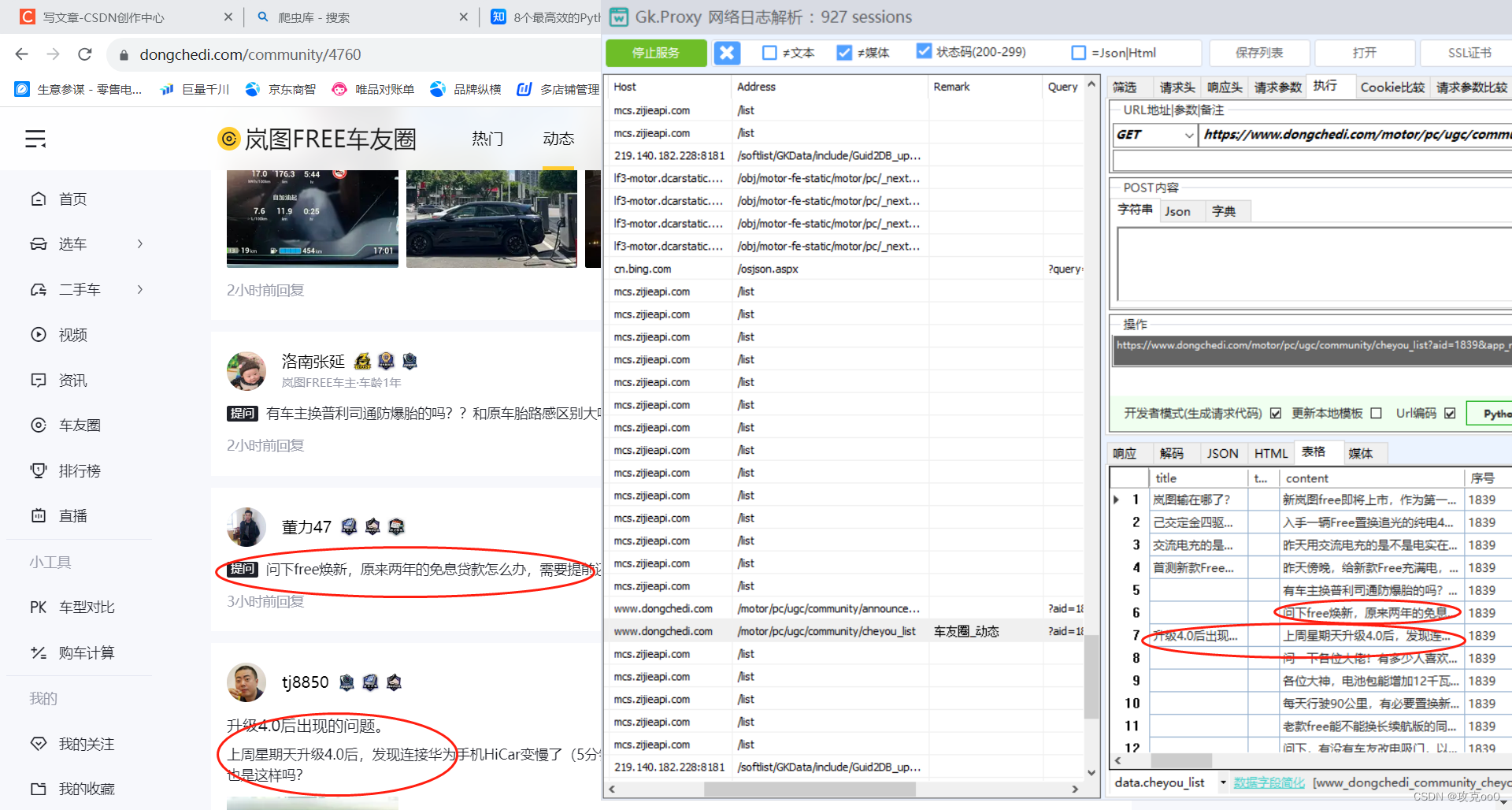Switch to the HTML response tab
This screenshot has height=810, width=1512.
coord(1270,453)
